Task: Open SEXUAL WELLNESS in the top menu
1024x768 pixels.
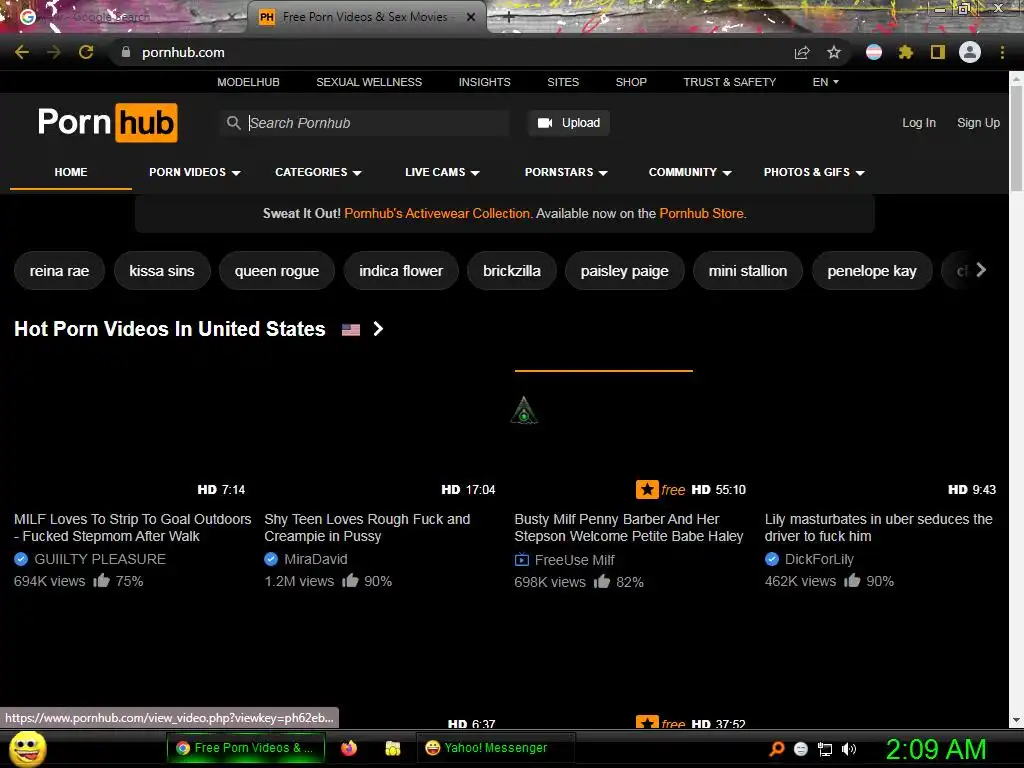Action: click(369, 82)
